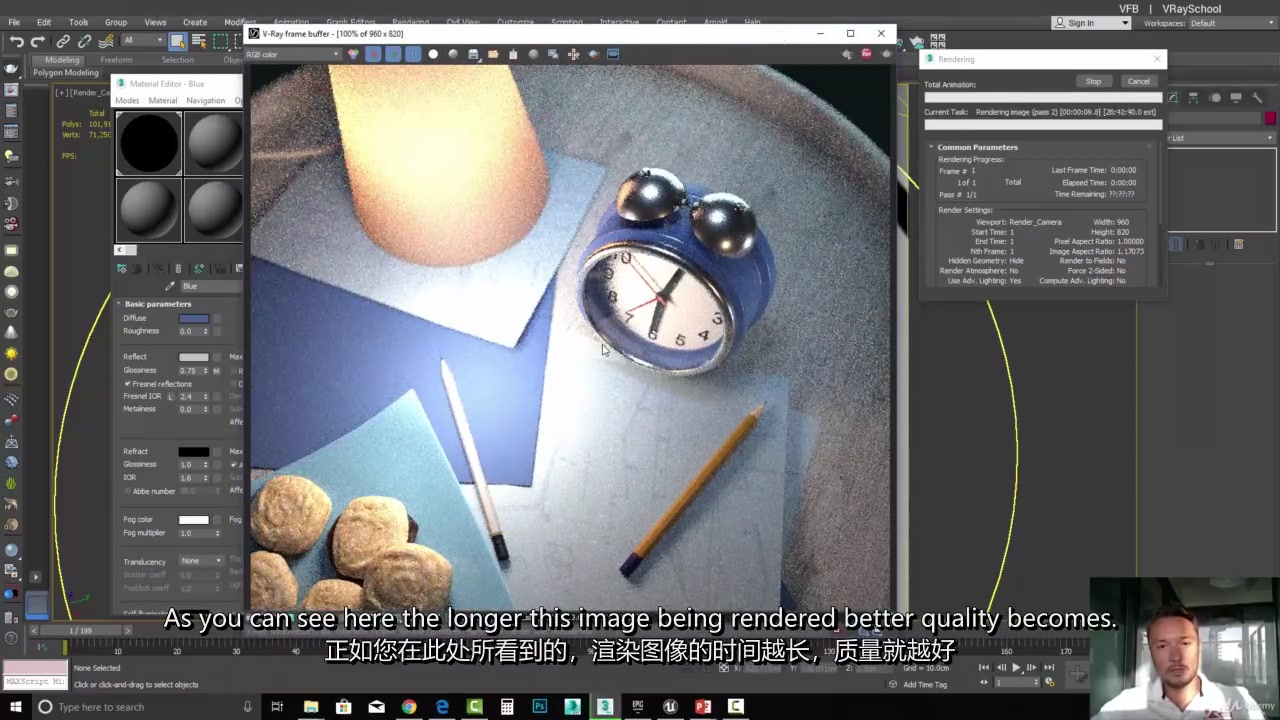Toggle the Fresnel reflections checkbox
Viewport: 1280px width, 720px height.
click(127, 384)
